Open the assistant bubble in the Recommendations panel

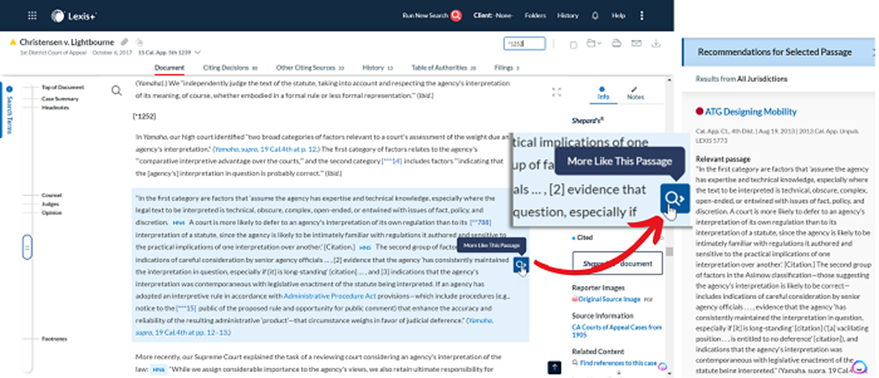click(859, 367)
